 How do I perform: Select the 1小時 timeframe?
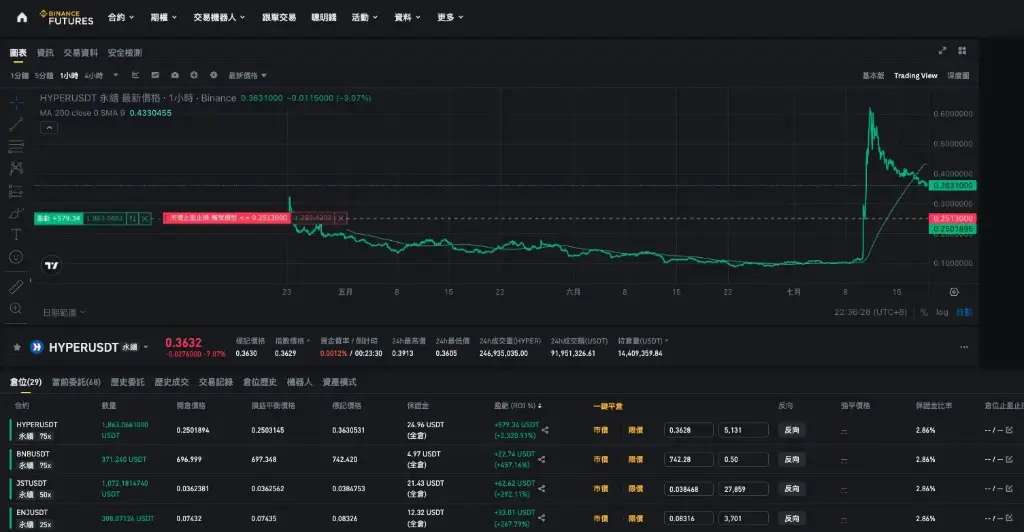coord(69,76)
